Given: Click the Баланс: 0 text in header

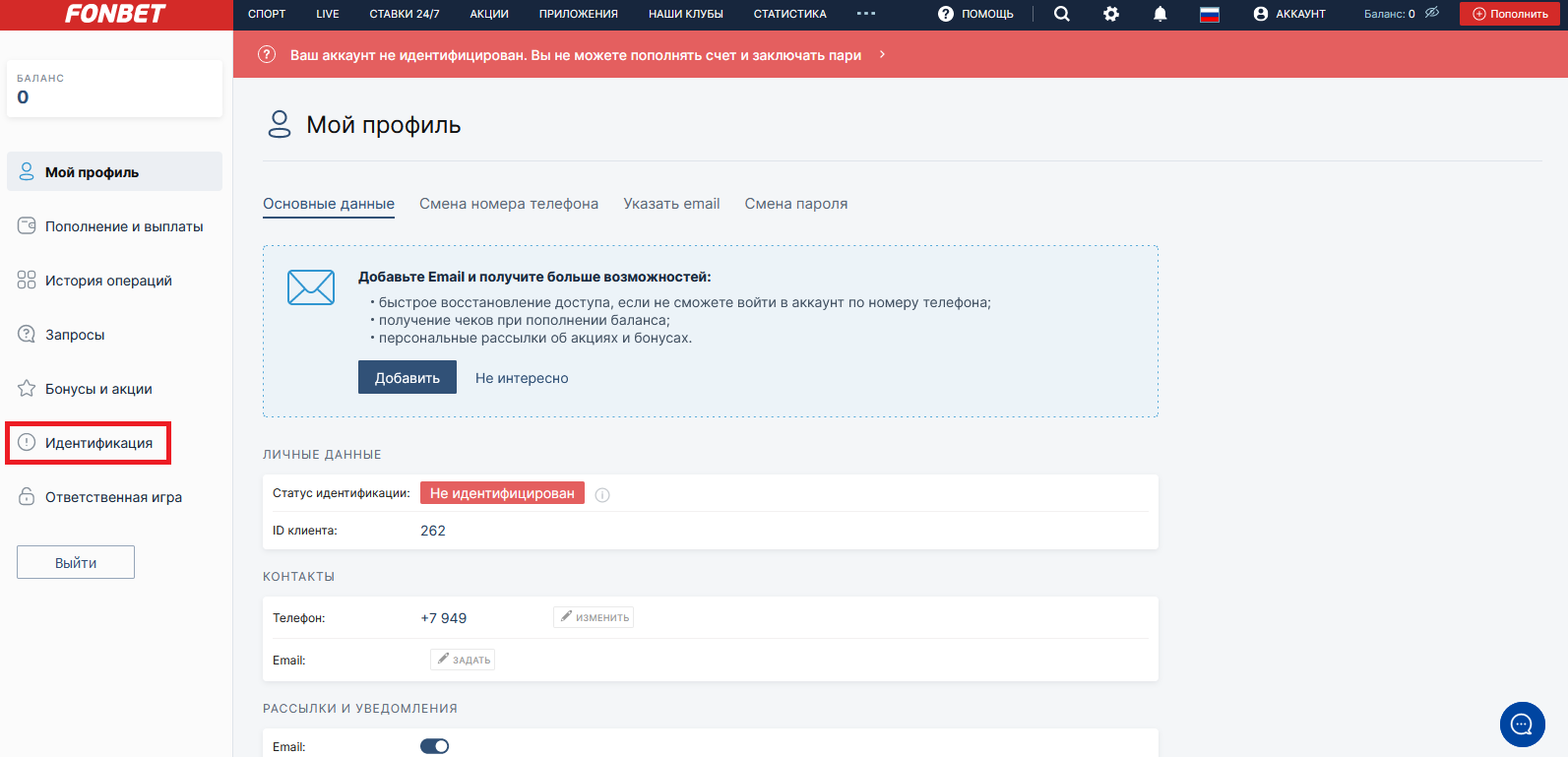Looking at the screenshot, I should 1390,14.
